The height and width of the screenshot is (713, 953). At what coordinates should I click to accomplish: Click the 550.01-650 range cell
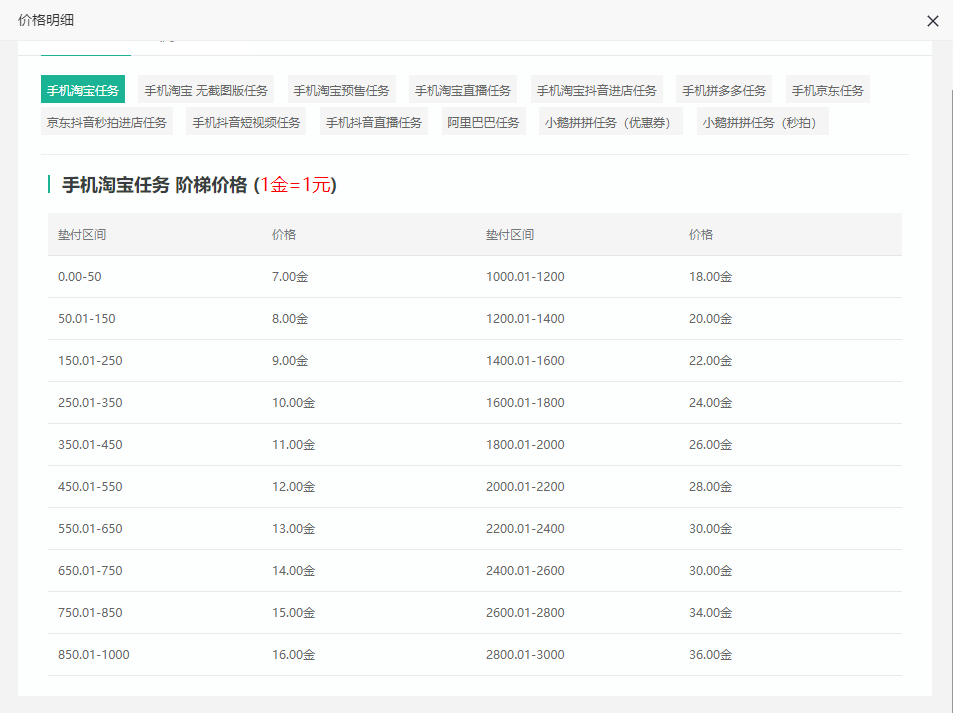point(90,528)
